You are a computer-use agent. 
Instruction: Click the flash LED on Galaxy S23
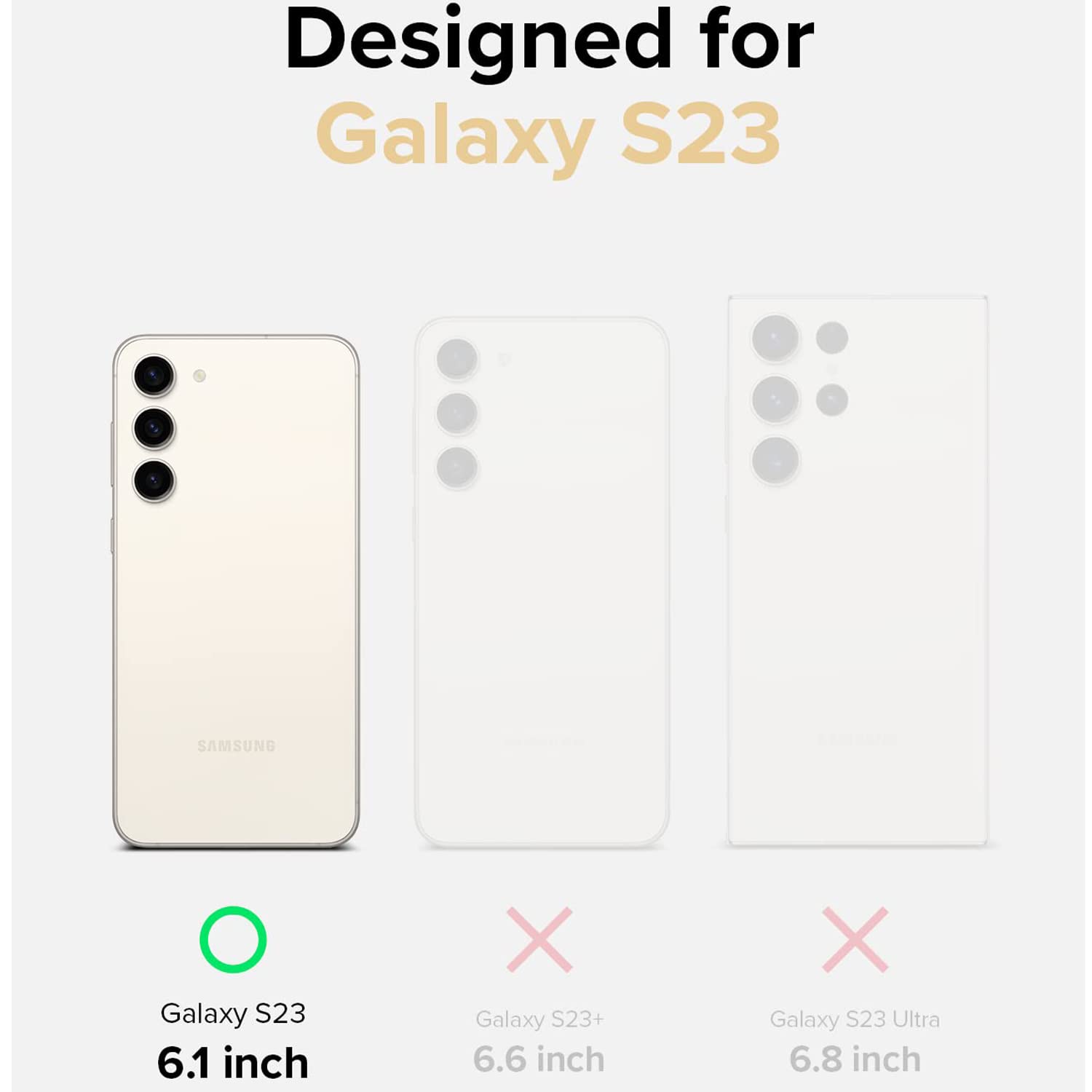[x=199, y=376]
